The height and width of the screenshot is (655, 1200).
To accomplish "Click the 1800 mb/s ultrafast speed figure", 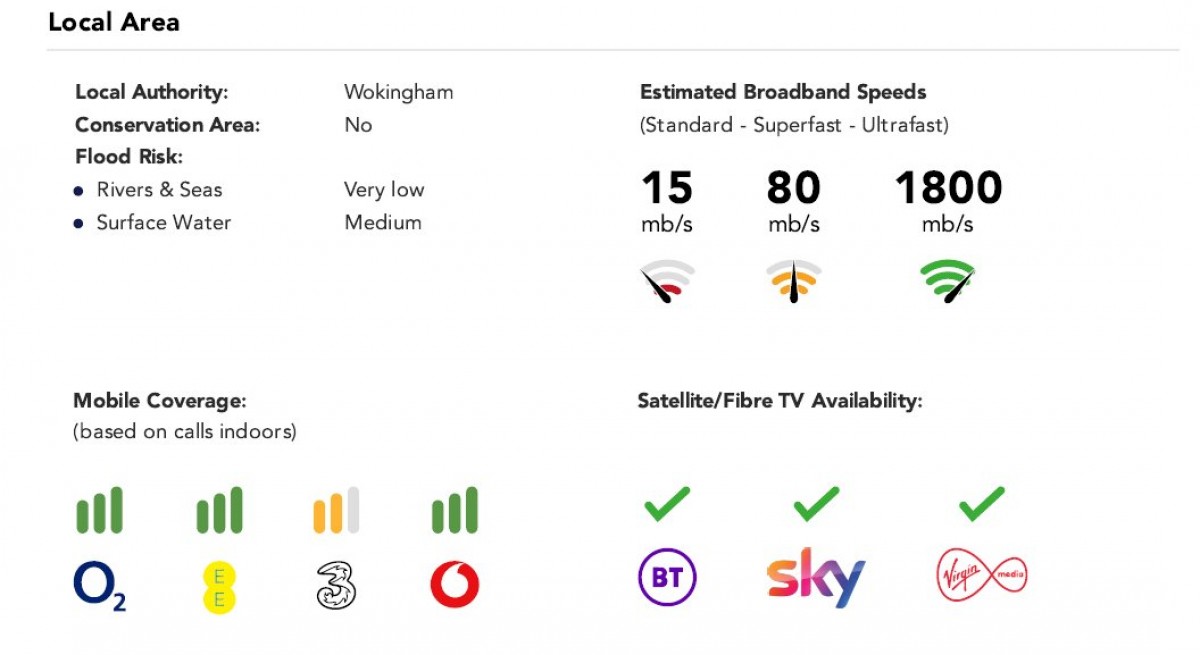I will pyautogui.click(x=947, y=188).
